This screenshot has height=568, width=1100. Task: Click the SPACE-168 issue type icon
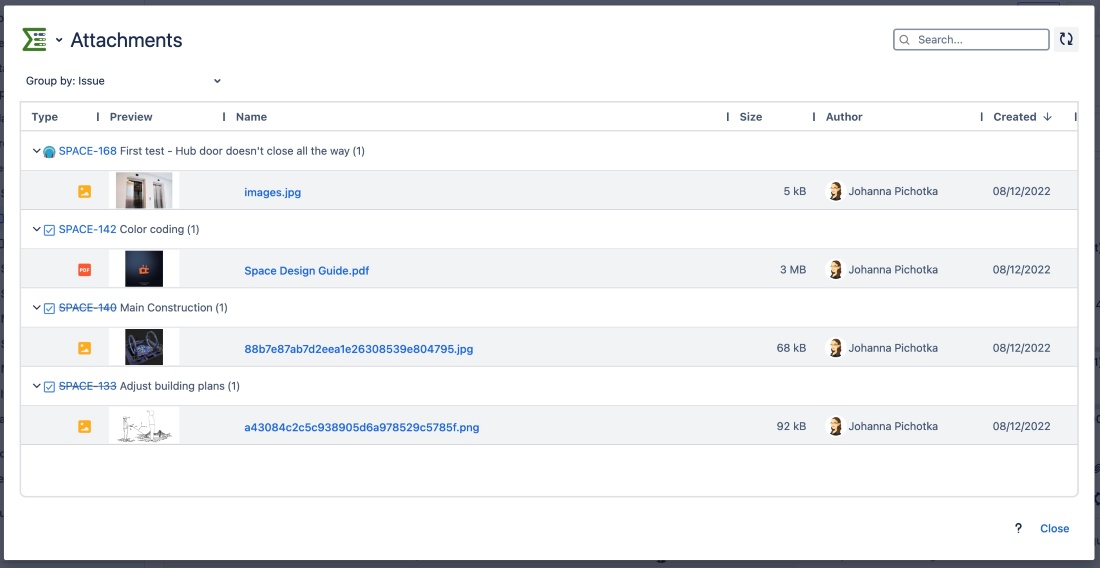click(49, 151)
